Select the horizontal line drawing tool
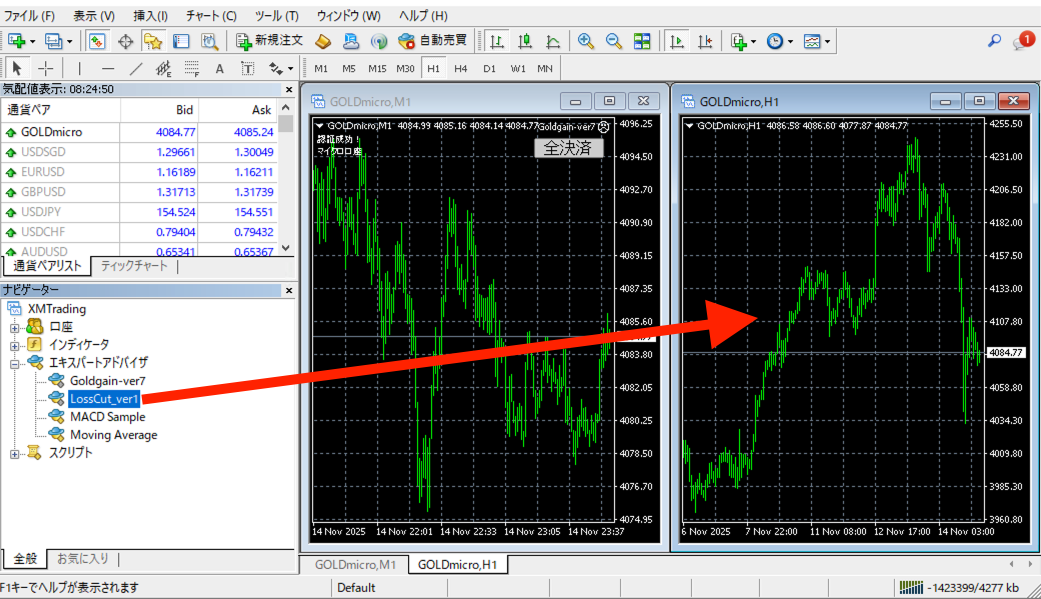The image size is (1041, 599). [108, 69]
